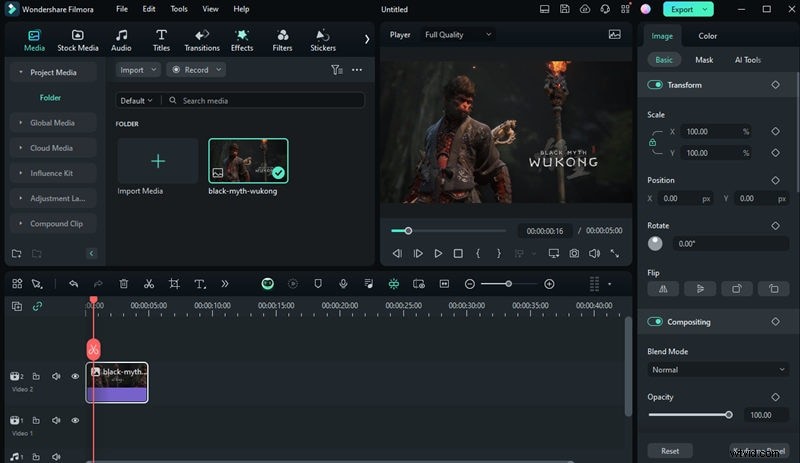Open the Import dropdown in media panel
Viewport: 800px width, 463px height.
137,70
